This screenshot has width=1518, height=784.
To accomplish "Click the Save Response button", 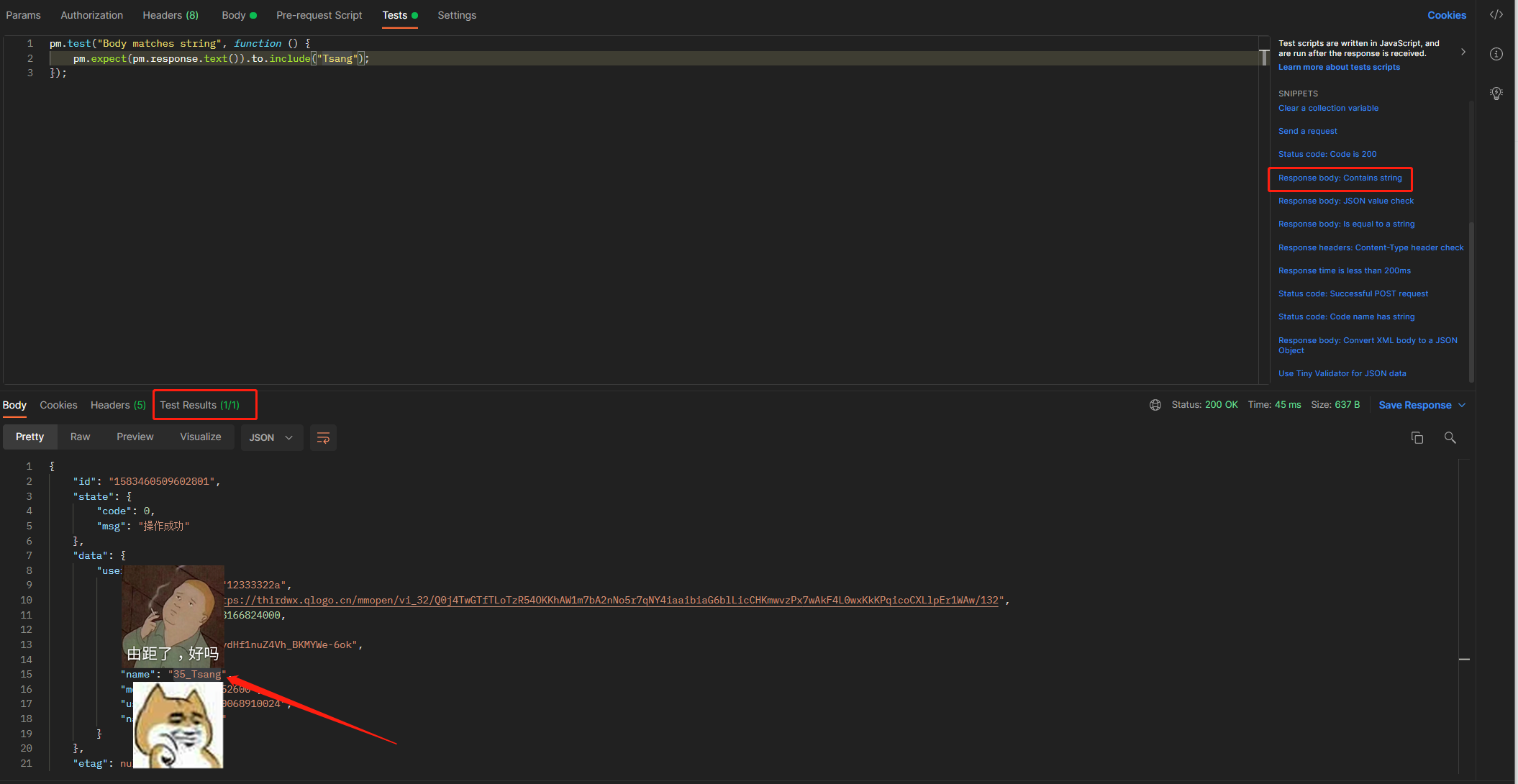I will coord(1414,405).
